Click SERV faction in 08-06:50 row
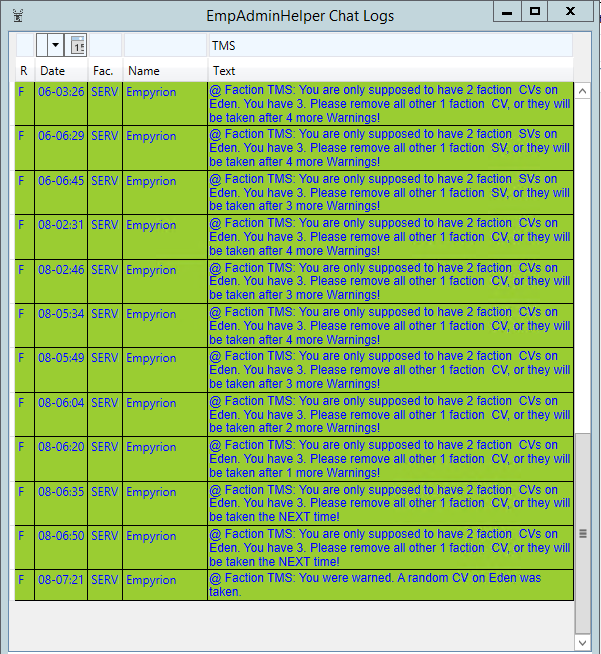 click(105, 536)
